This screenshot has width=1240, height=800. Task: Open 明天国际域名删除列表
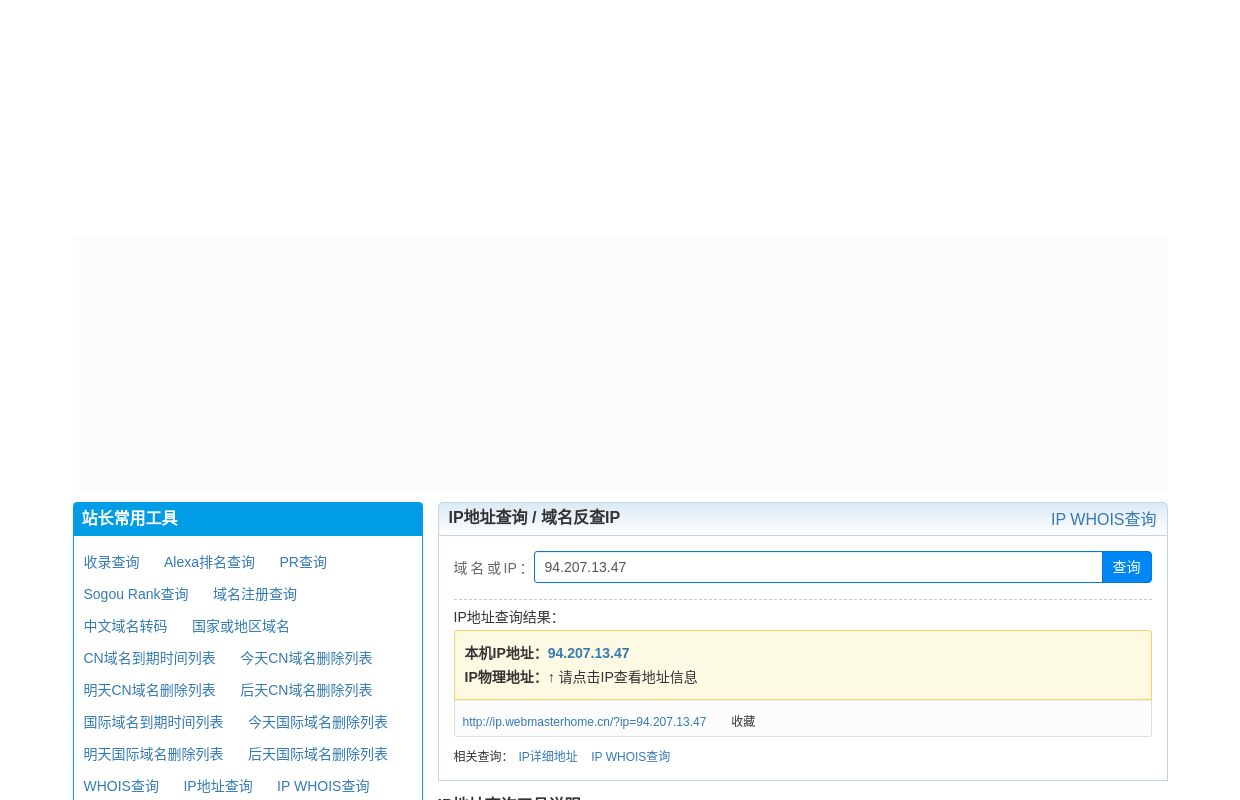153,754
